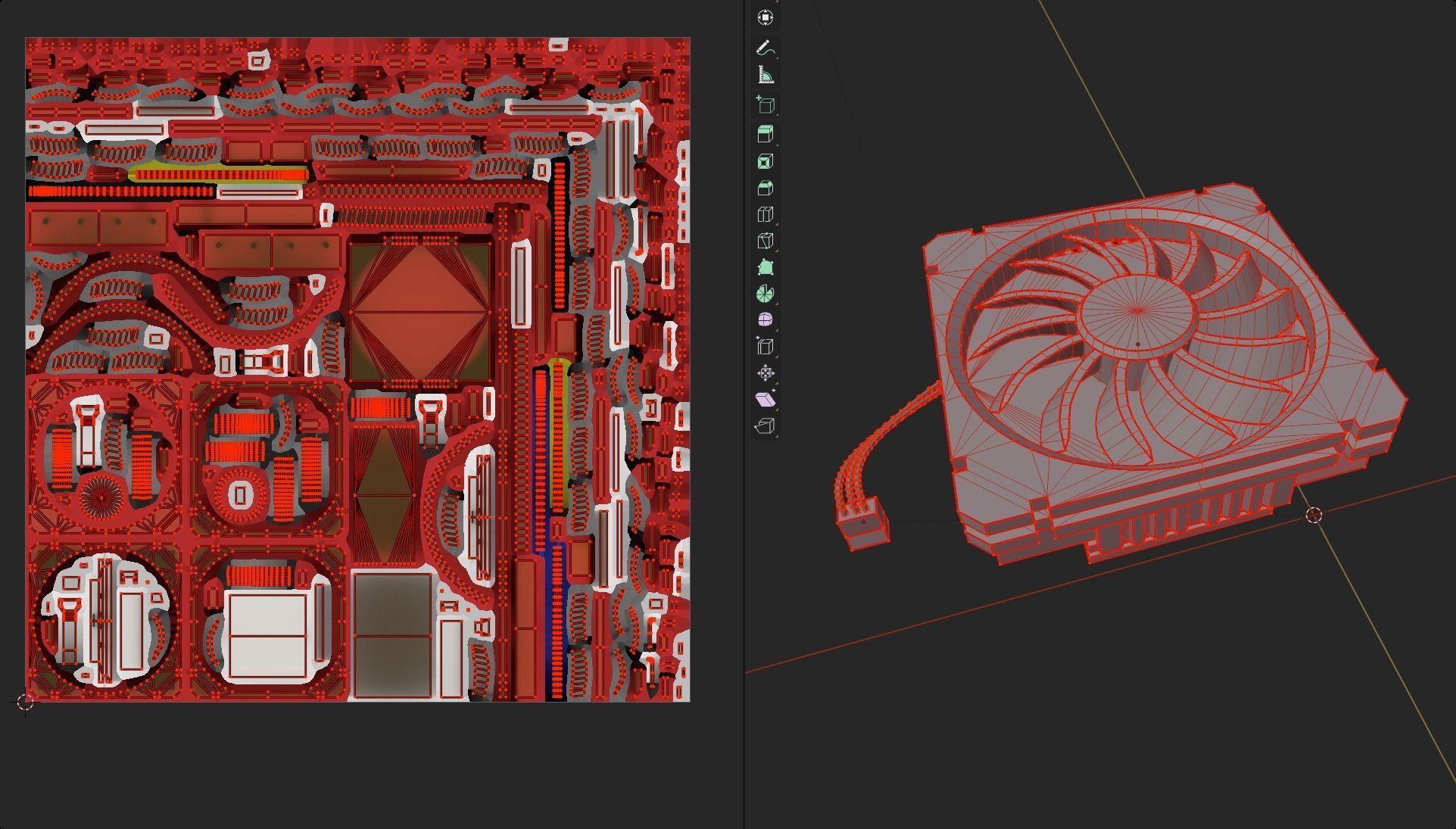Click the 2D cursor at UV editor corner
The height and width of the screenshot is (829, 1456).
point(25,702)
